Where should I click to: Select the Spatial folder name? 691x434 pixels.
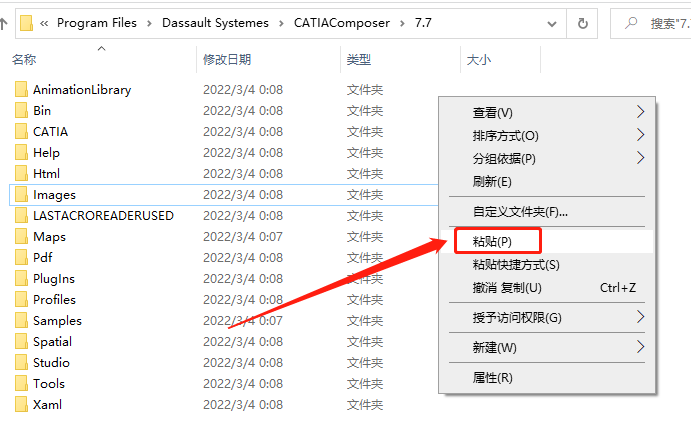pos(52,342)
